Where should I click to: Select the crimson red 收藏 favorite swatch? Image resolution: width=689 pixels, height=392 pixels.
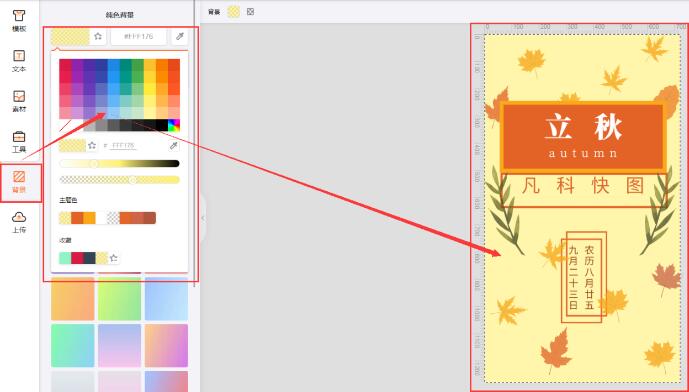coord(77,258)
